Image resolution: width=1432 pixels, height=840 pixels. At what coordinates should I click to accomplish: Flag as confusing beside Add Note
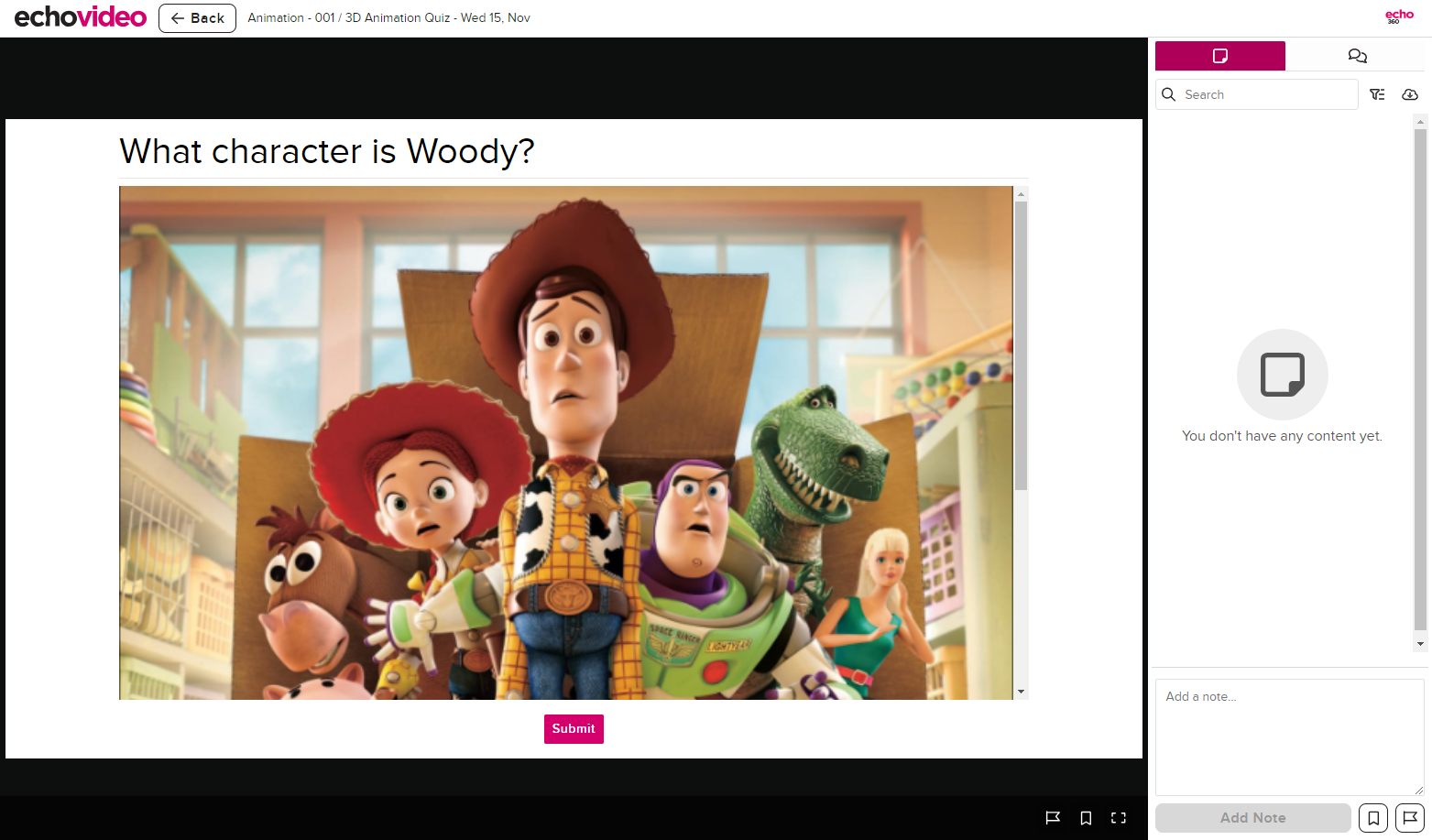[x=1410, y=818]
